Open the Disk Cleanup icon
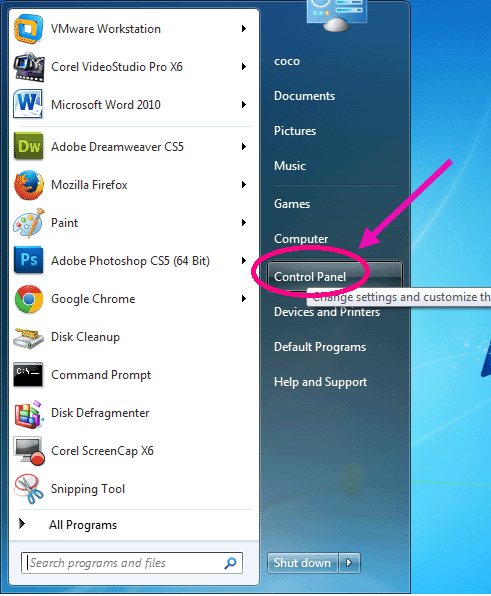This screenshot has height=596, width=491. pyautogui.click(x=29, y=338)
